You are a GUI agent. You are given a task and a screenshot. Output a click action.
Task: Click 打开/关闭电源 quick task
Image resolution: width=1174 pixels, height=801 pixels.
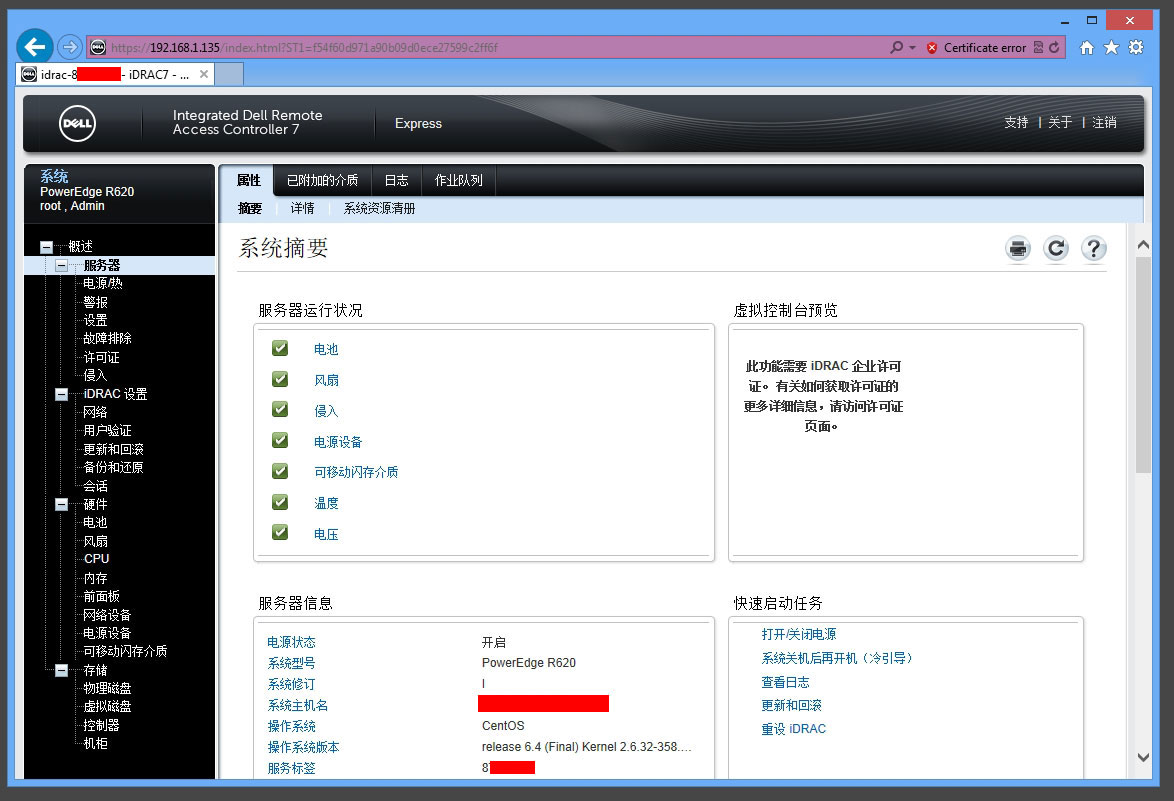tap(799, 634)
